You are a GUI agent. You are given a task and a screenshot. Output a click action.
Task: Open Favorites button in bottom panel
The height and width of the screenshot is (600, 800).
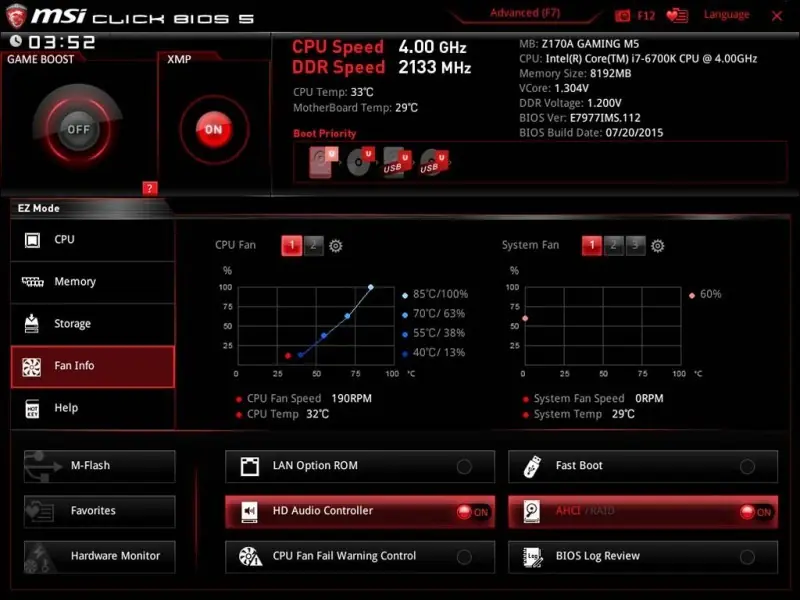pos(99,511)
